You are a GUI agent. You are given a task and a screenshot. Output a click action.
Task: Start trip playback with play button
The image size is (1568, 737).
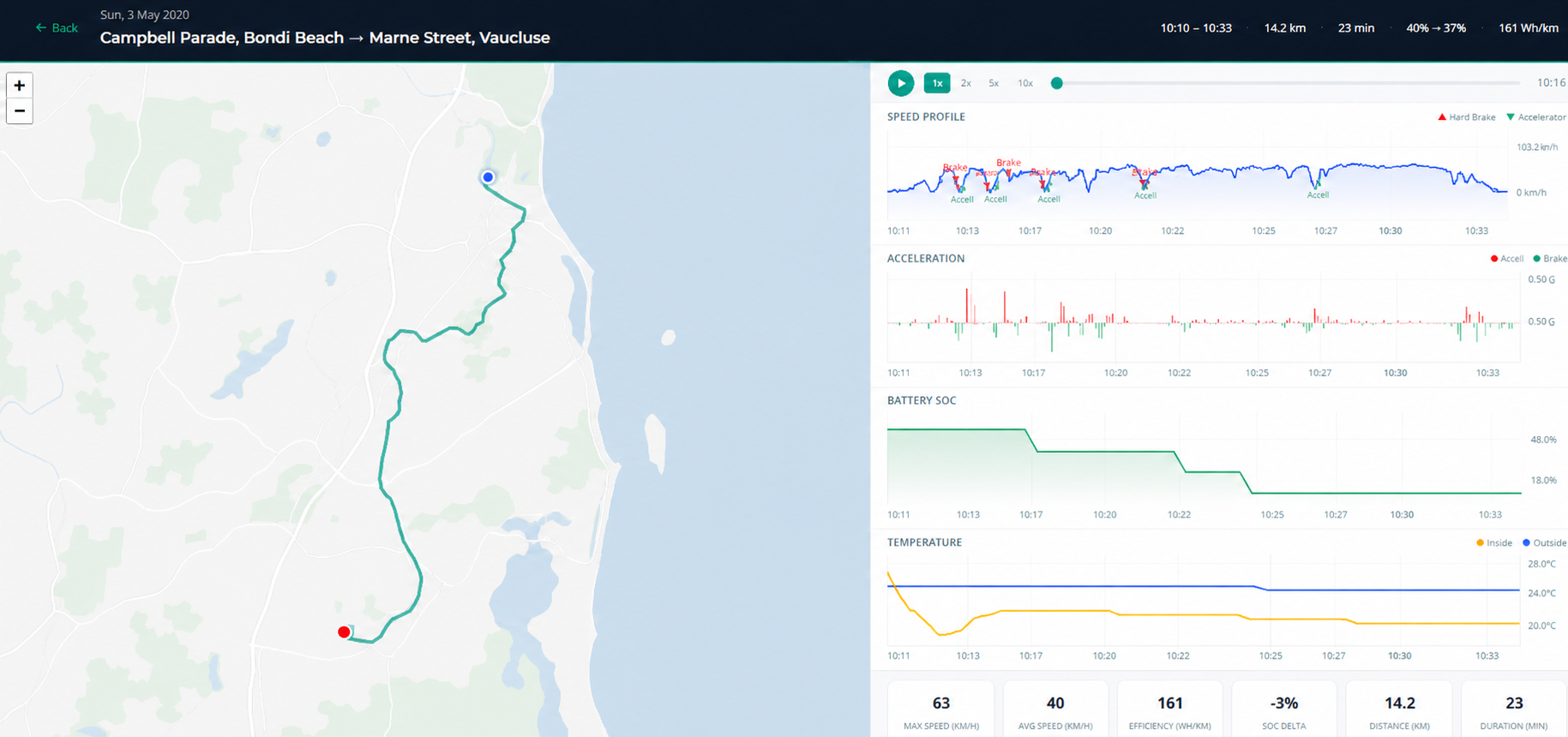[900, 83]
